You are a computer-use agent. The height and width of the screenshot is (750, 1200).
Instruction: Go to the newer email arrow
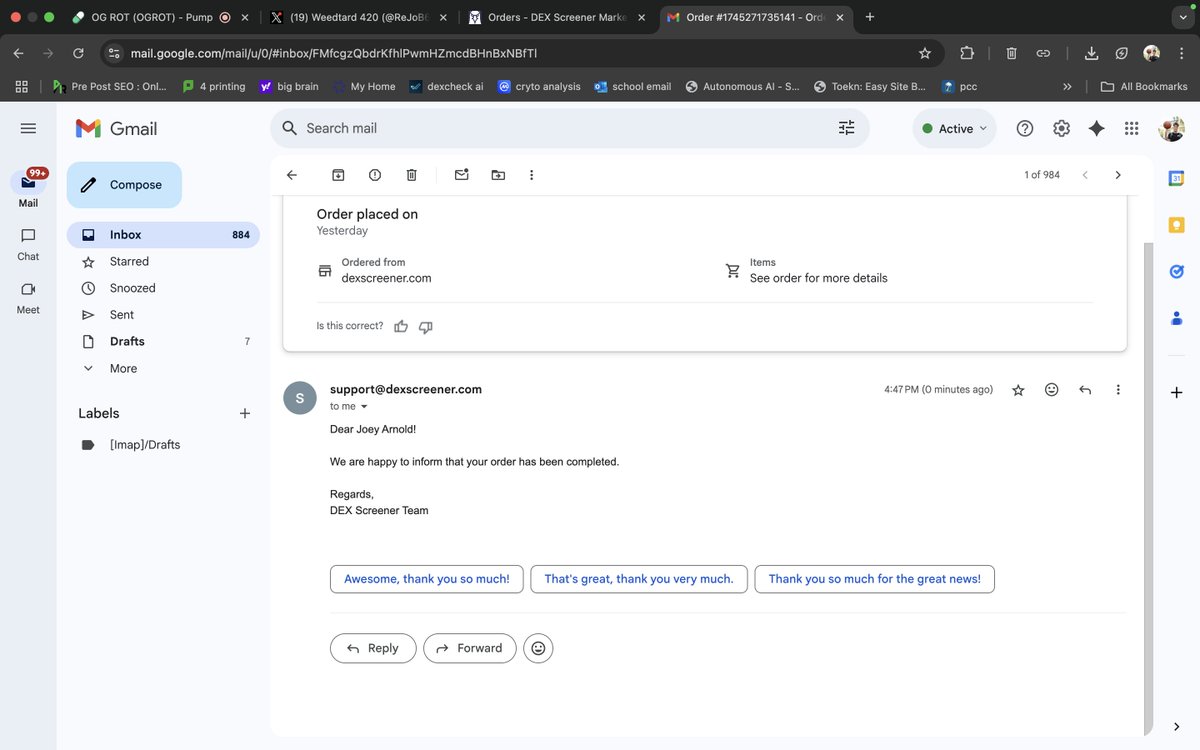(1085, 175)
